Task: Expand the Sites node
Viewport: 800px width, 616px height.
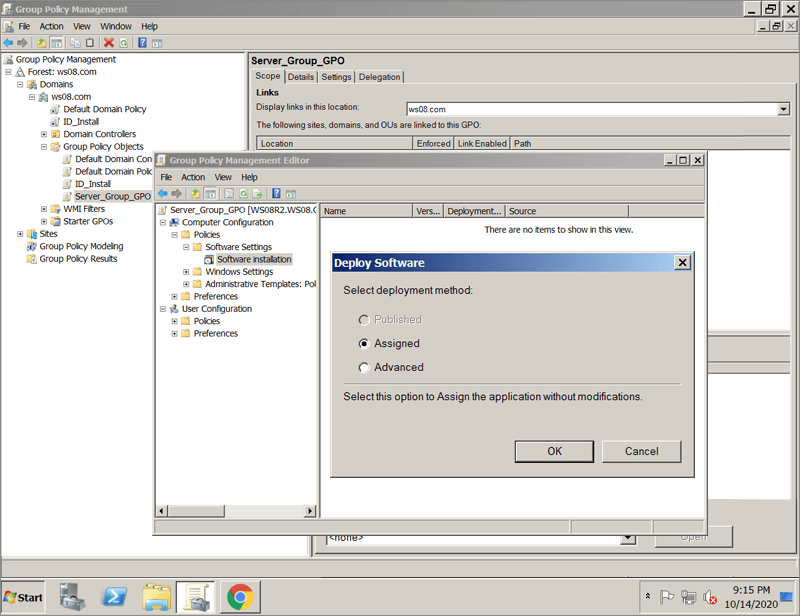Action: tap(20, 234)
